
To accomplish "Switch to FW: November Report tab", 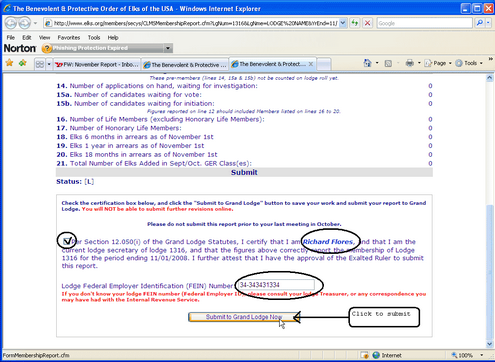I will coord(97,64).
